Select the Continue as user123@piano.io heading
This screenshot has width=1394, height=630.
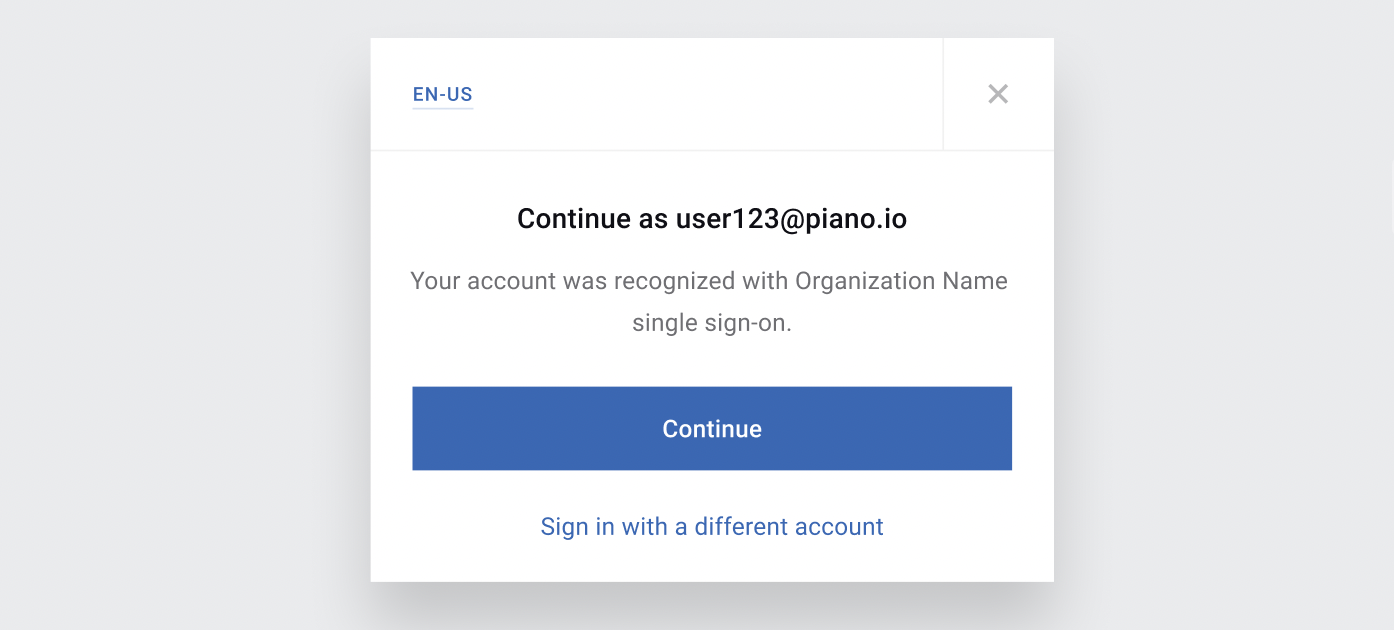click(x=712, y=219)
